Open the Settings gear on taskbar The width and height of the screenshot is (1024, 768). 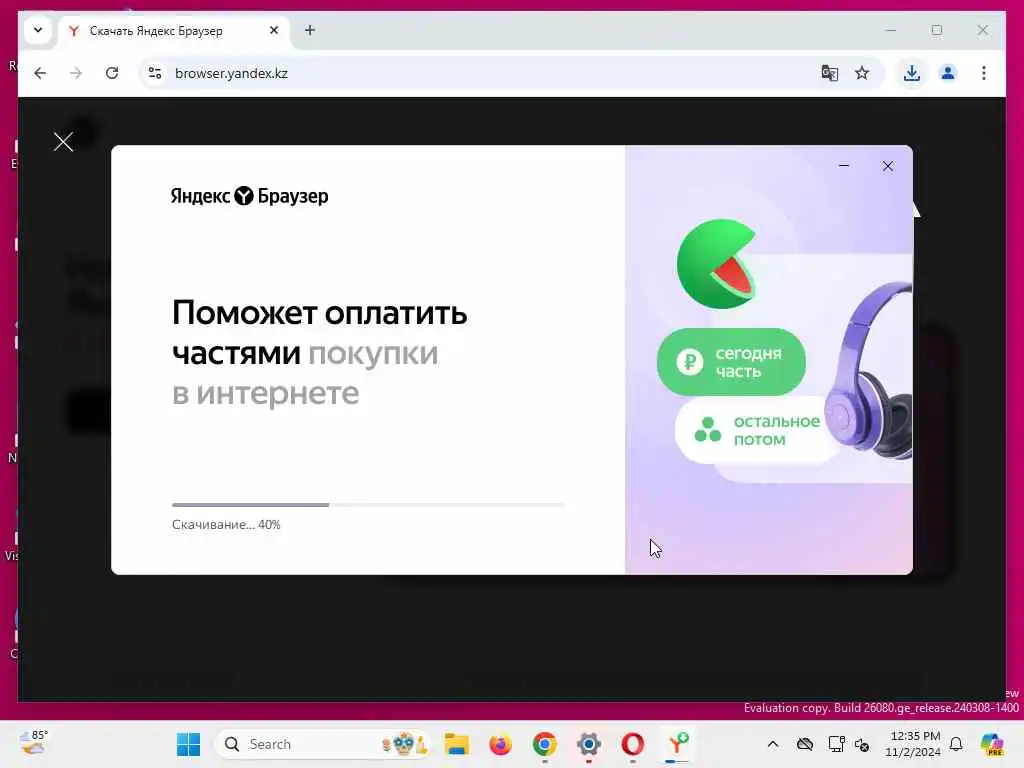(588, 744)
